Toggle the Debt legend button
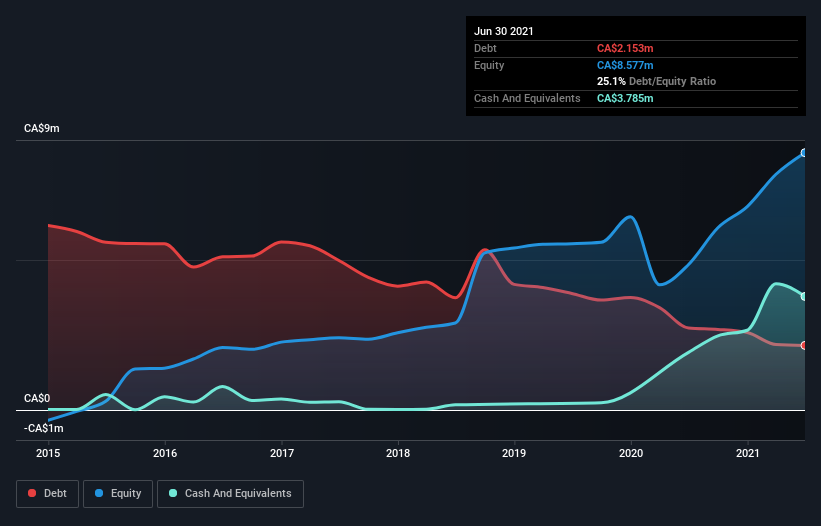821x526 pixels. pyautogui.click(x=48, y=494)
